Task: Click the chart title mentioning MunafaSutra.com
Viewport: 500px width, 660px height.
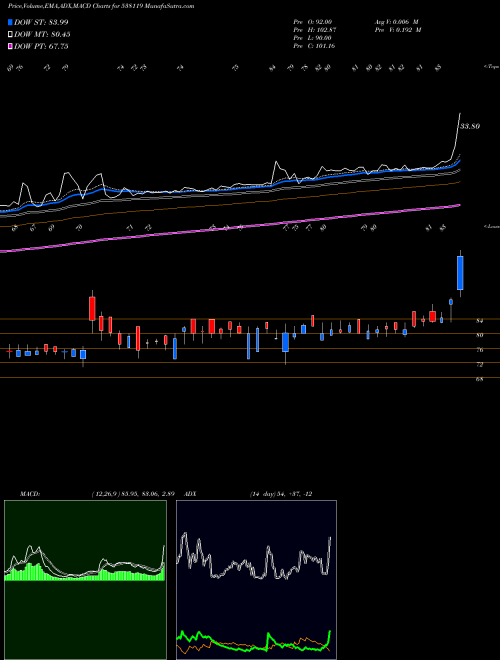Action: pyautogui.click(x=101, y=6)
